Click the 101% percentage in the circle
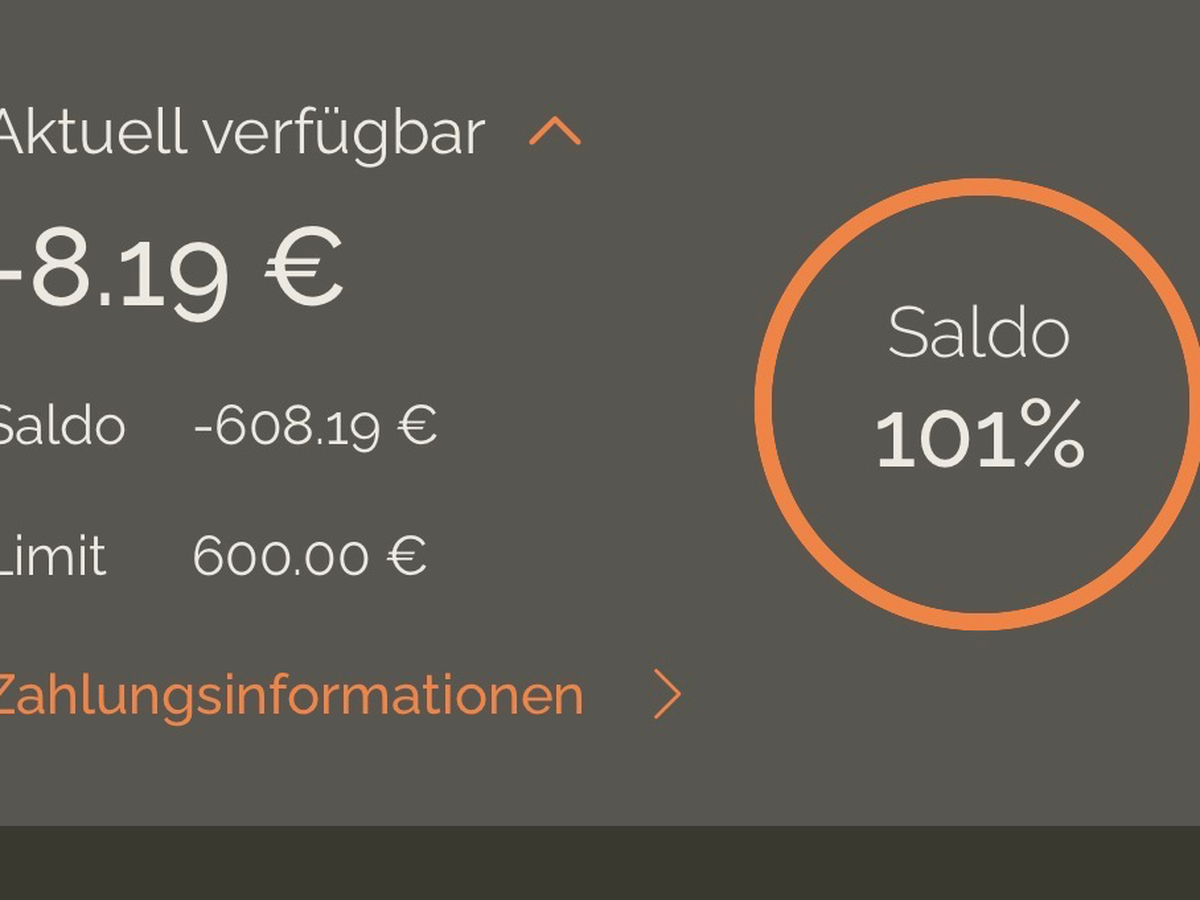 (978, 436)
